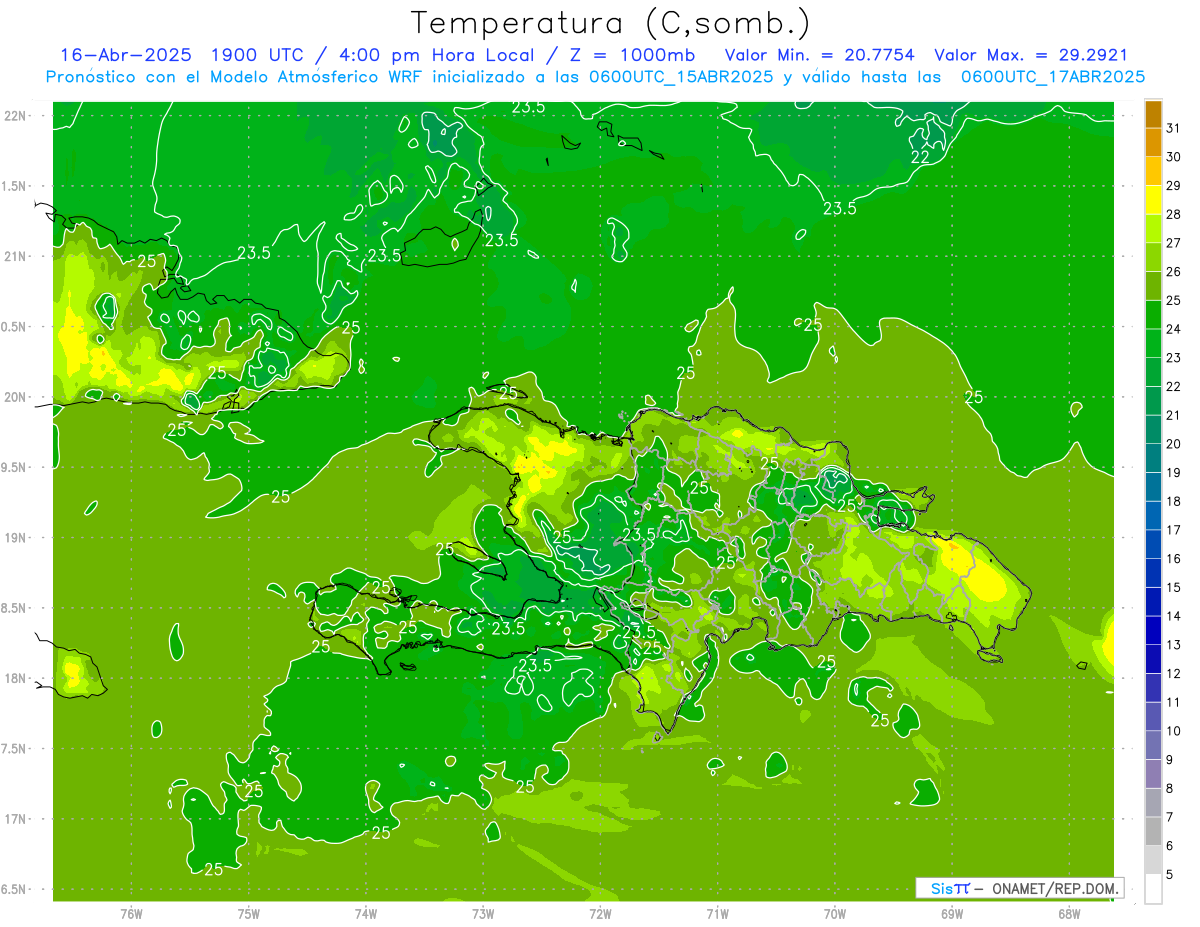Click the legend swatch between 30 and 31

[1153, 141]
